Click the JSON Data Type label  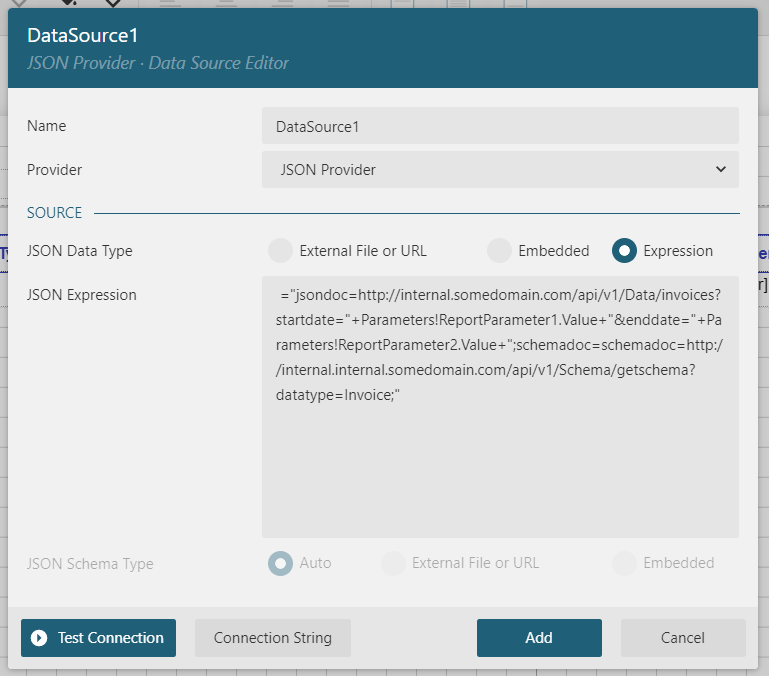pos(79,251)
